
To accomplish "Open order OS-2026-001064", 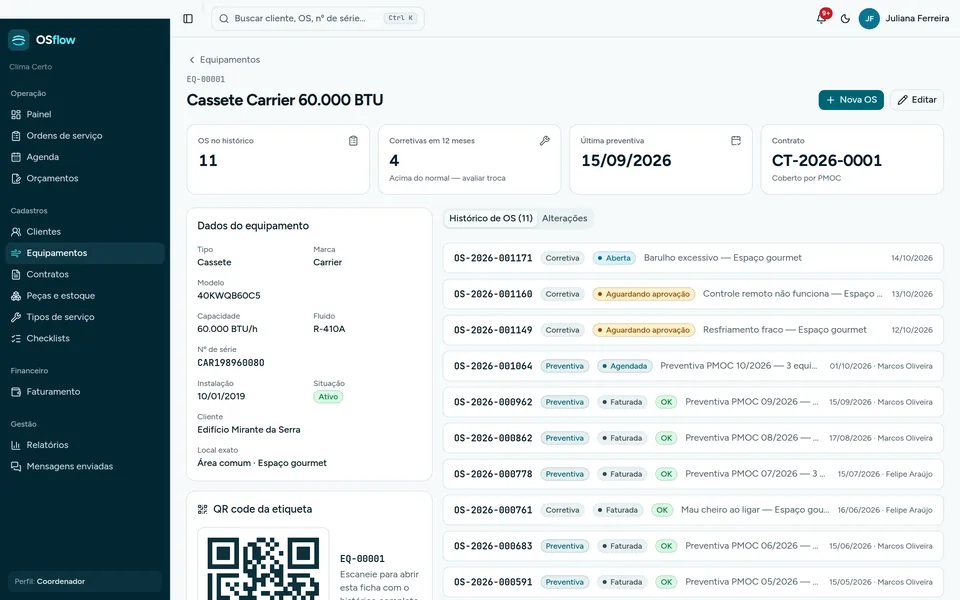I will (693, 366).
